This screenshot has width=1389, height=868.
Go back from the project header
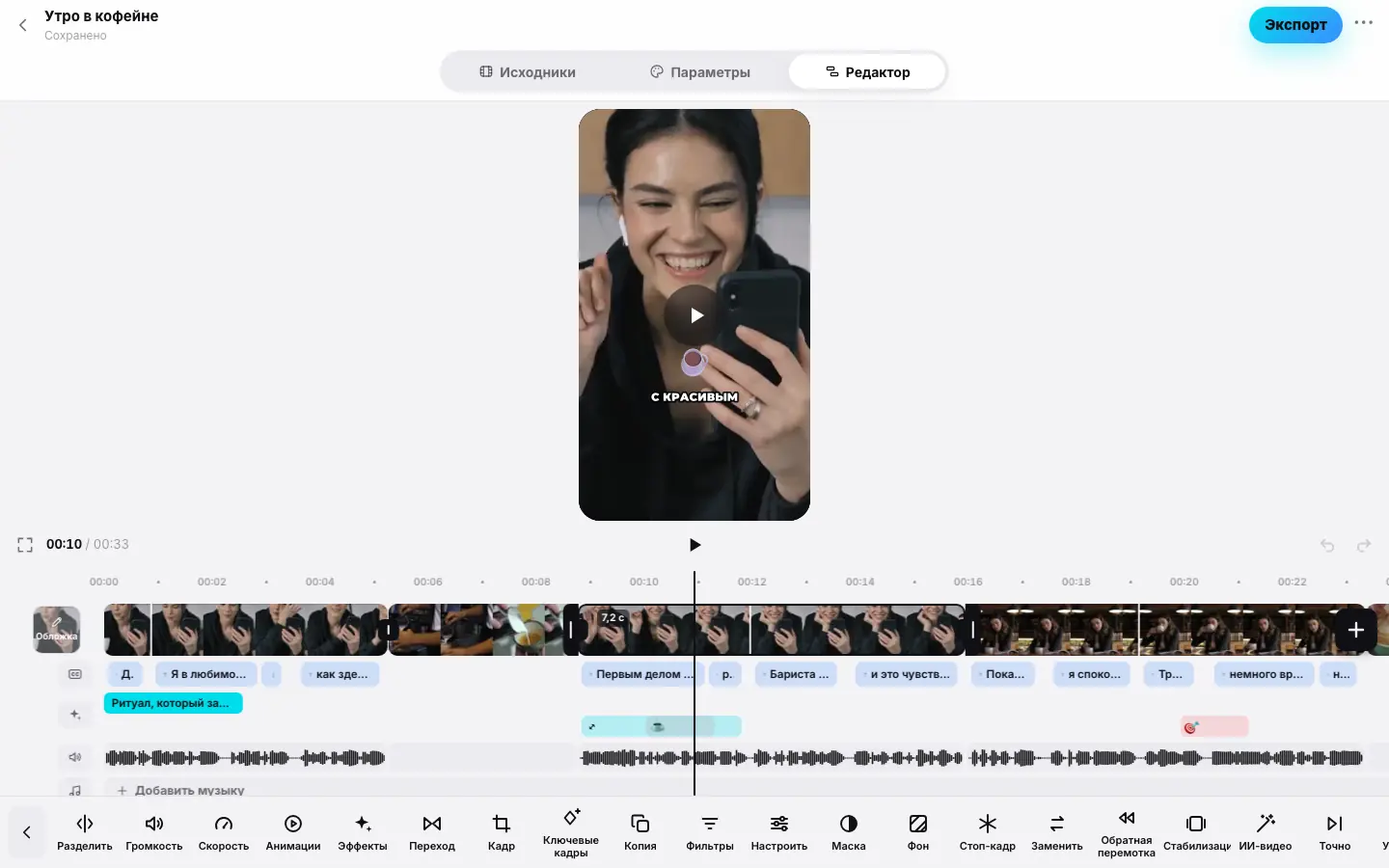click(23, 26)
